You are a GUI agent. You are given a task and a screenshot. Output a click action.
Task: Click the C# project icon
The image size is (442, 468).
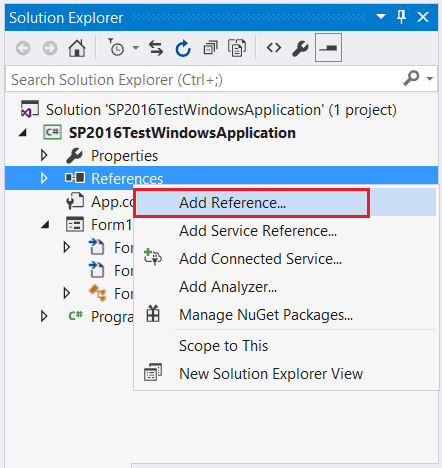(52, 132)
